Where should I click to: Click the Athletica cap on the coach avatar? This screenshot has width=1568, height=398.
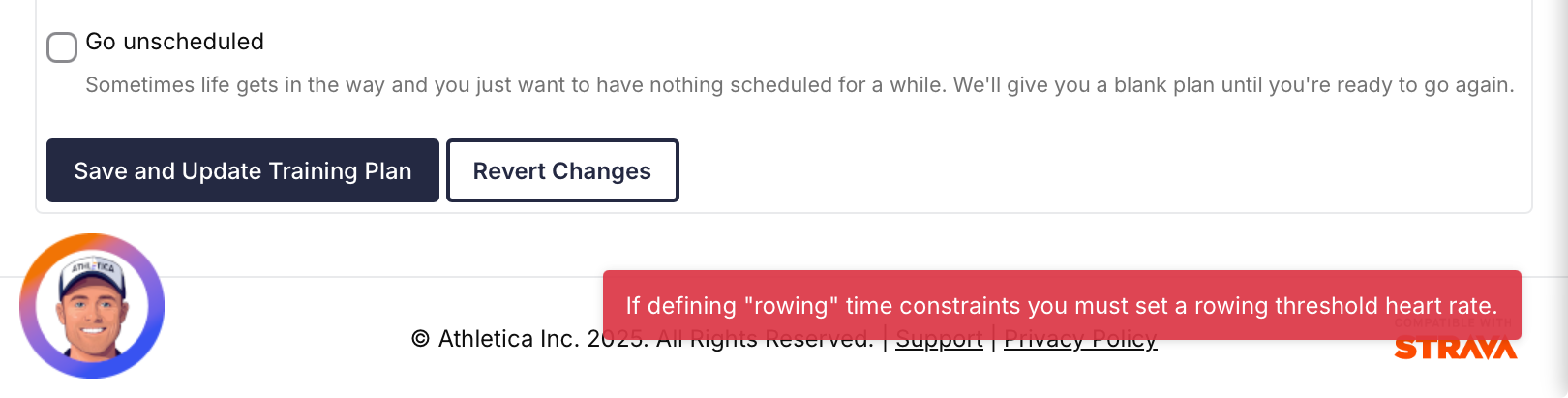[93, 274]
